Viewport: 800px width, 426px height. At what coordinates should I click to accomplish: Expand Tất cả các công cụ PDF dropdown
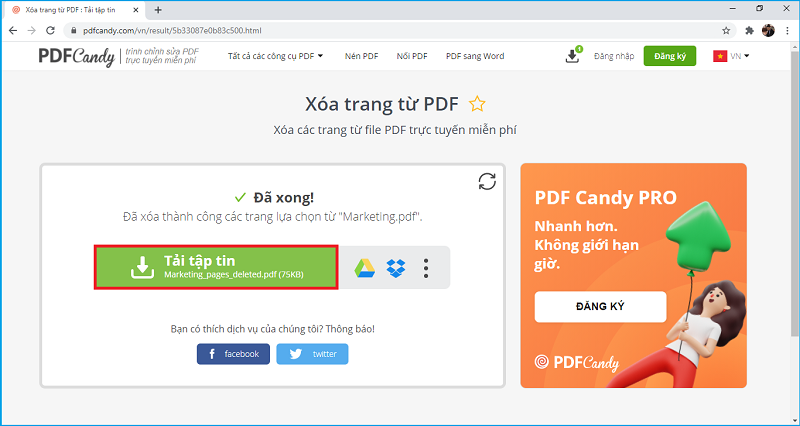pos(276,56)
